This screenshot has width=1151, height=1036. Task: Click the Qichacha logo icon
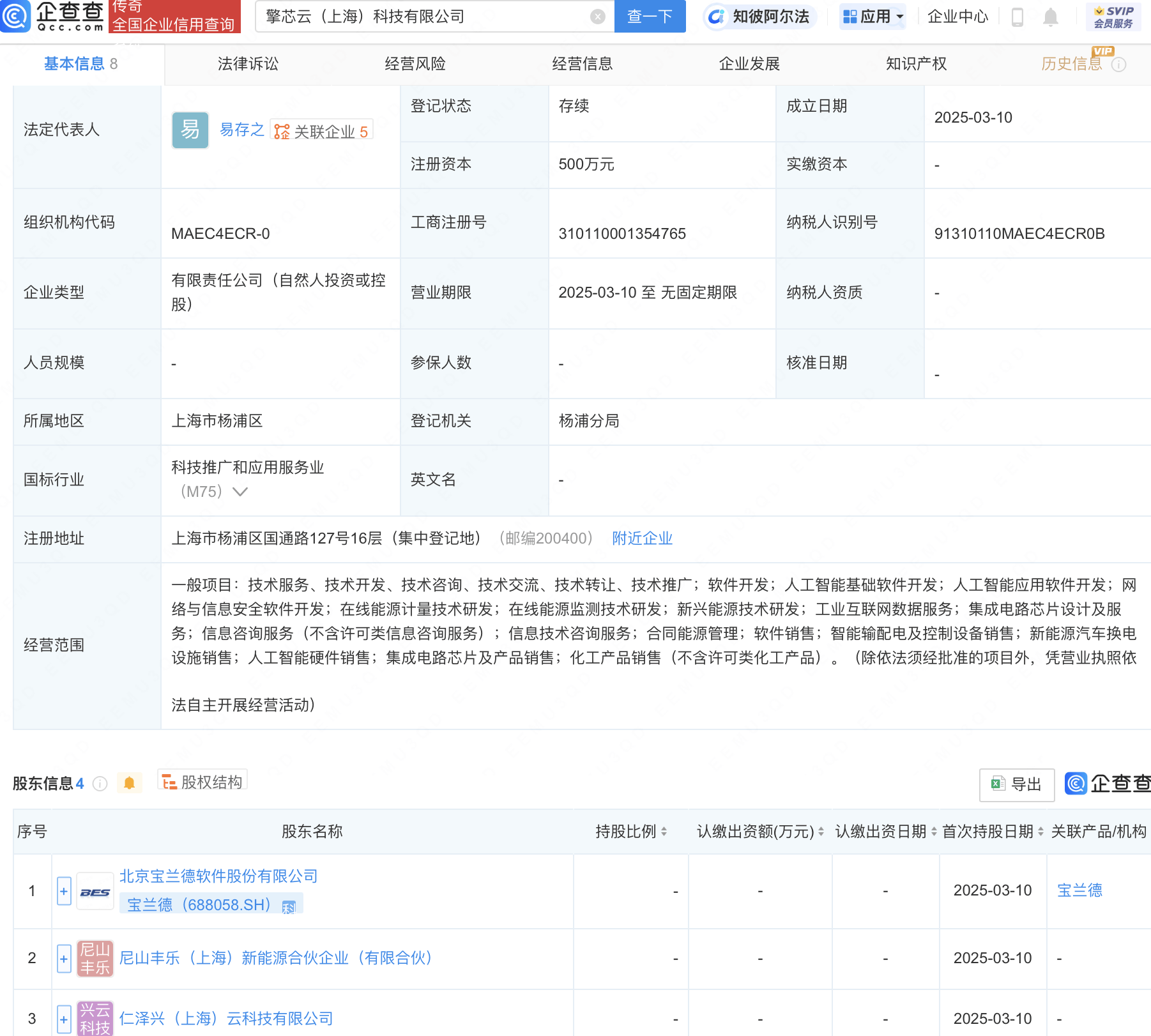(15, 16)
